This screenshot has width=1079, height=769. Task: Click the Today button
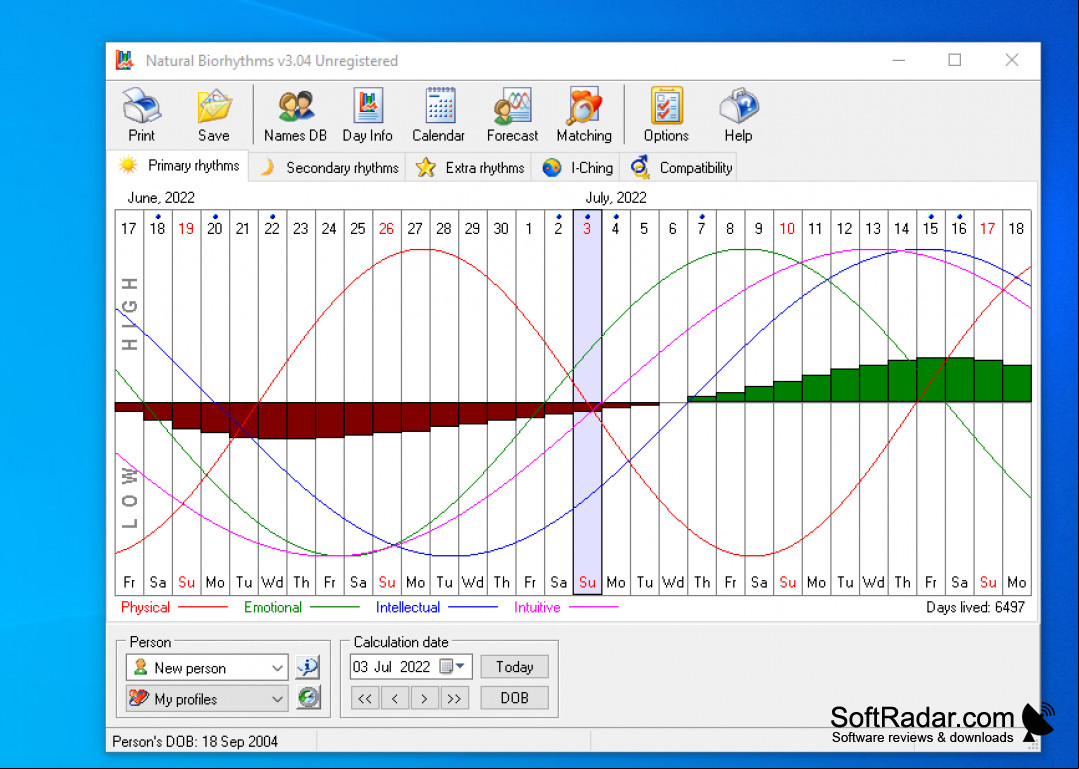tap(515, 667)
